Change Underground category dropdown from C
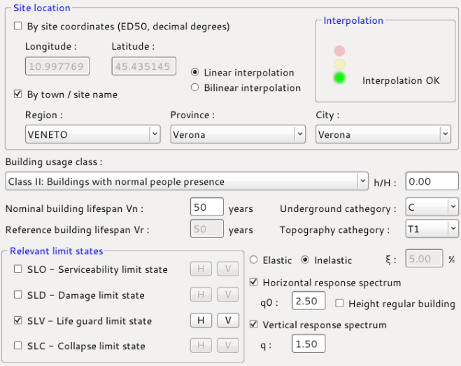The height and width of the screenshot is (366, 461). coord(432,207)
